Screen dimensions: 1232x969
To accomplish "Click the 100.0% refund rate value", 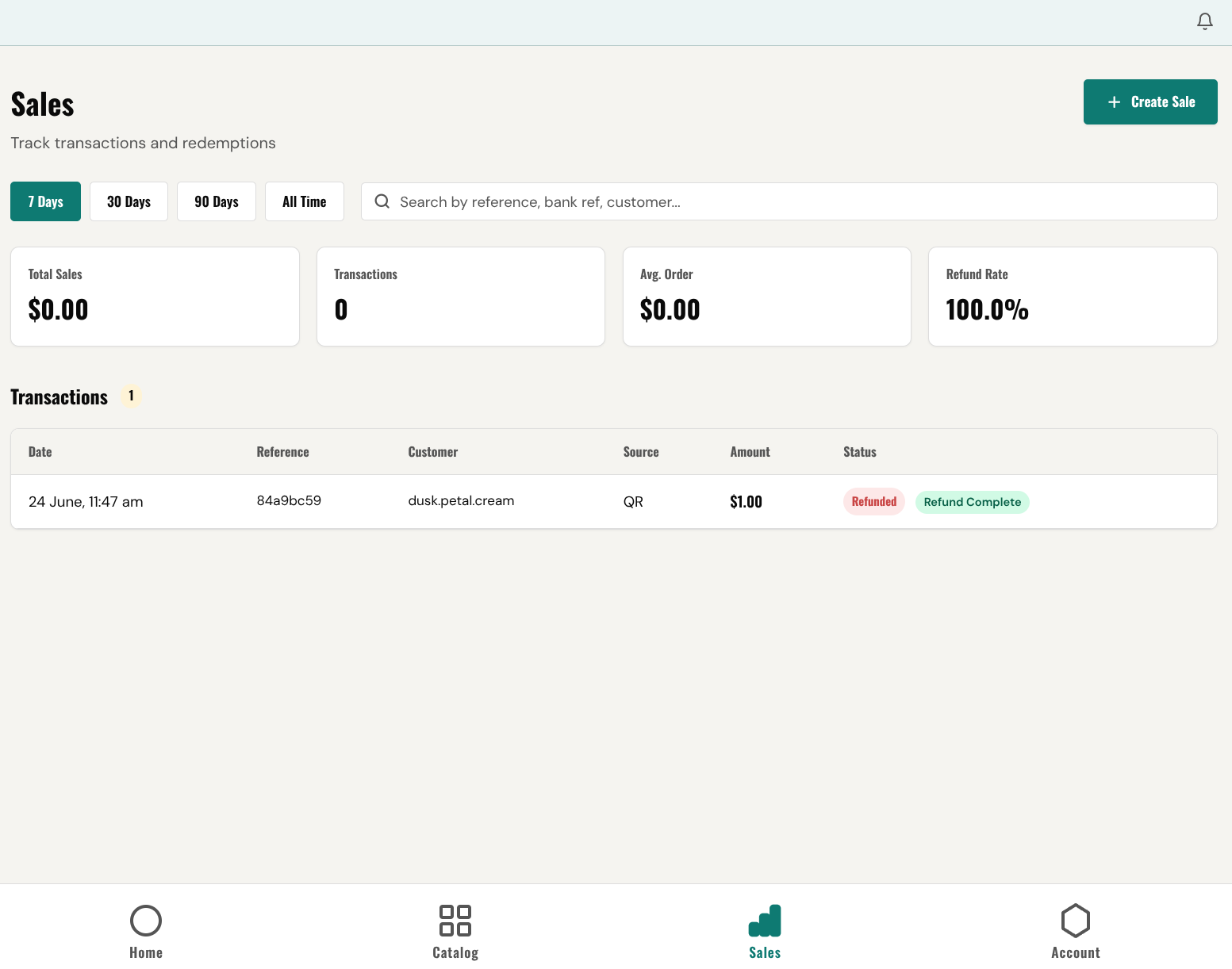I will tap(987, 309).
